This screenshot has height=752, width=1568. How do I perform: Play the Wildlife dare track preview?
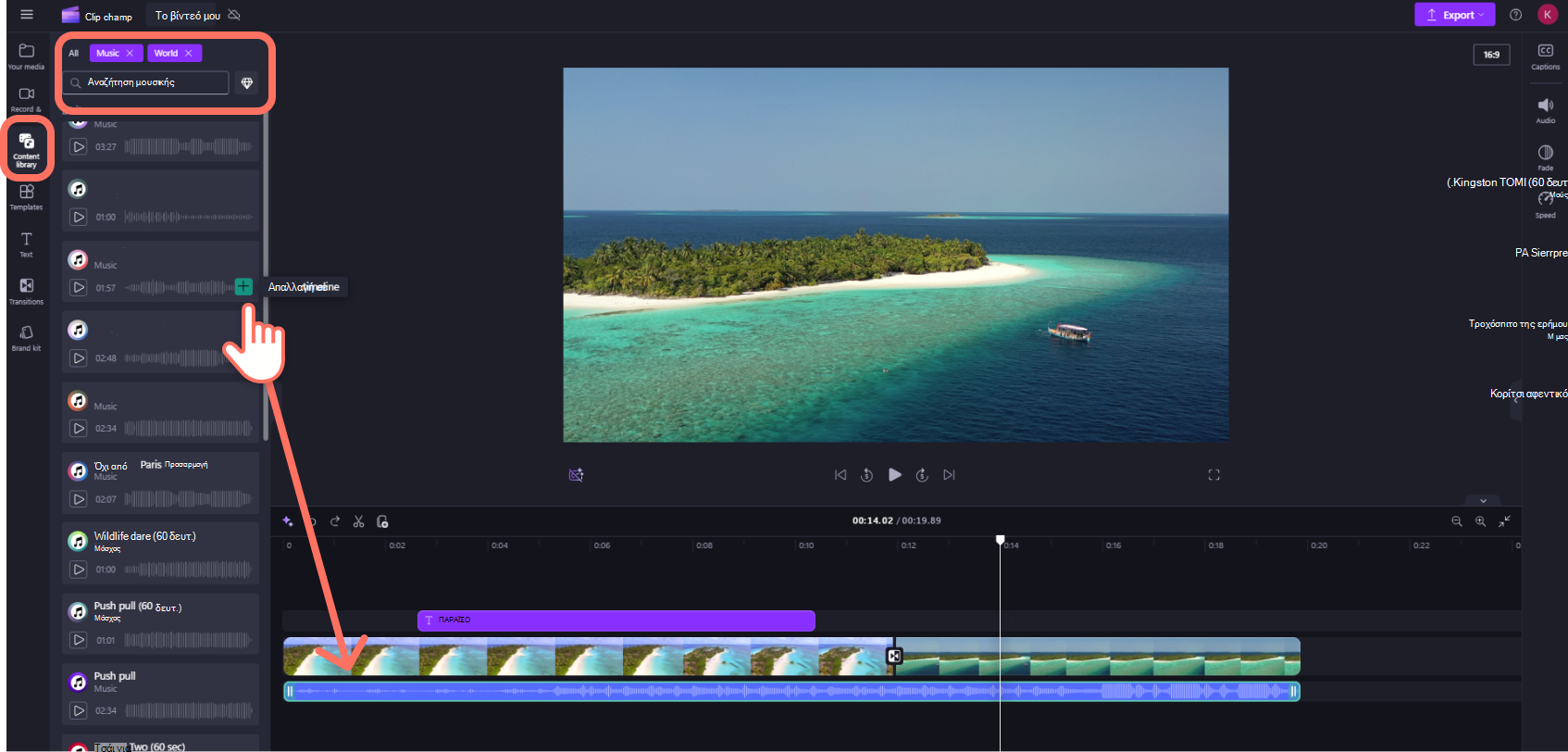pyautogui.click(x=80, y=570)
